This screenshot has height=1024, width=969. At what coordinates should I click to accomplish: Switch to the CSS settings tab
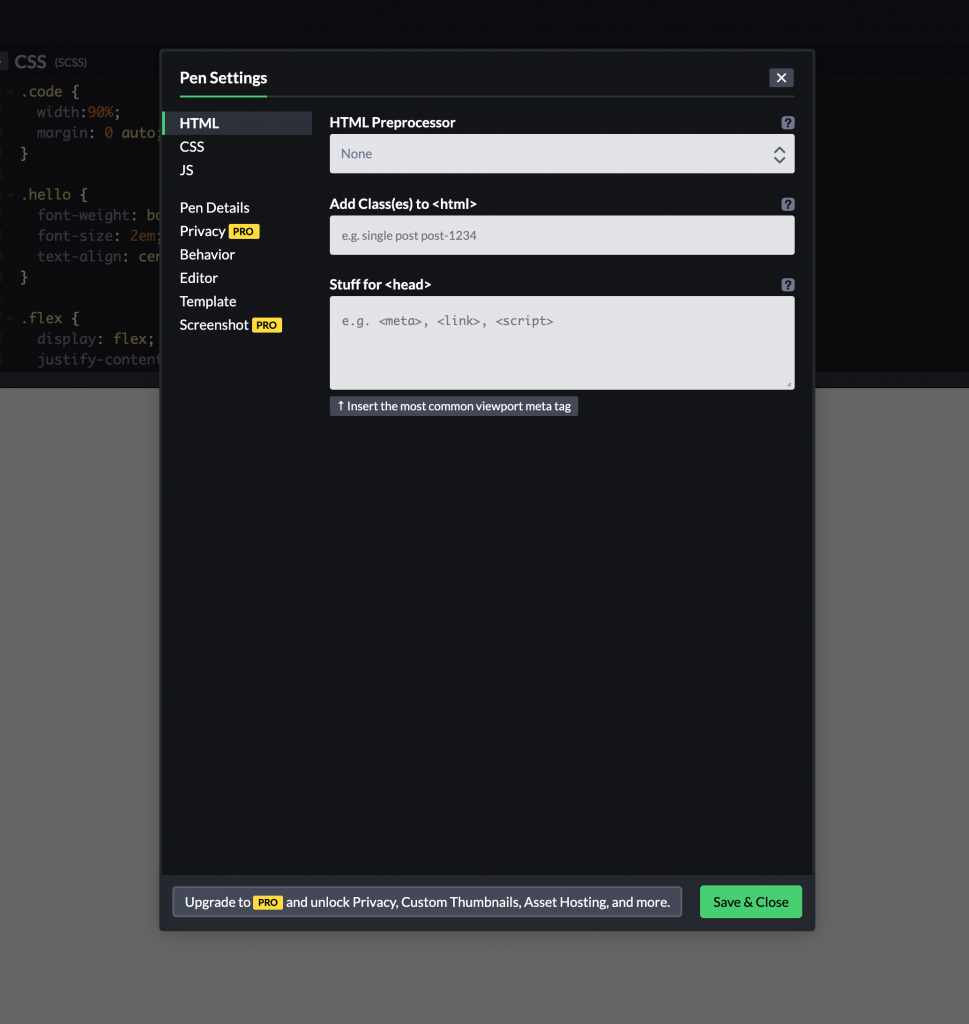point(192,146)
